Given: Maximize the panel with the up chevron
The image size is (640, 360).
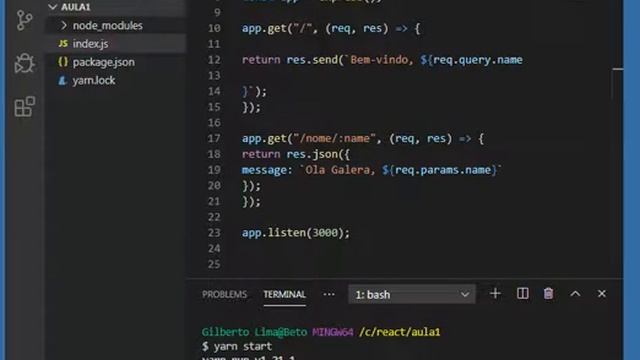Looking at the screenshot, I should click(575, 293).
